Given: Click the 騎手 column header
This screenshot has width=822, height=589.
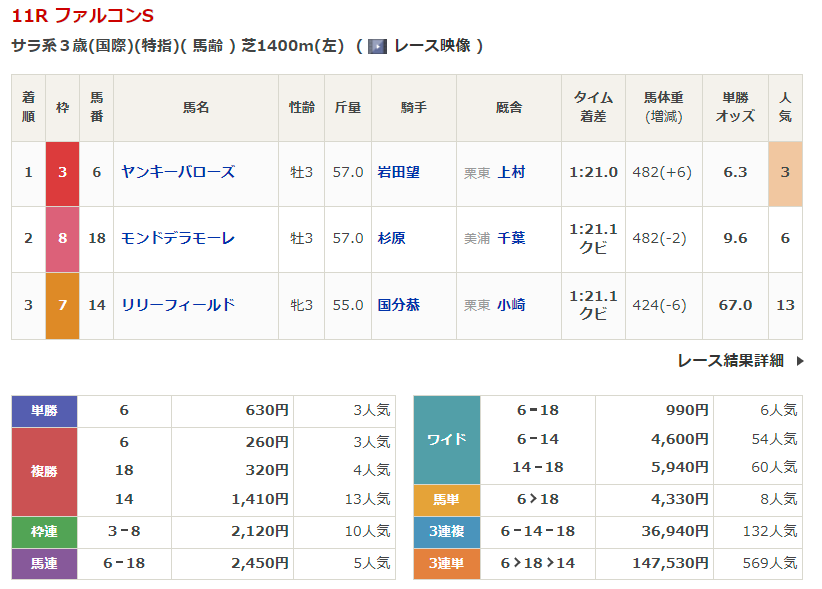Looking at the screenshot, I should coord(414,107).
